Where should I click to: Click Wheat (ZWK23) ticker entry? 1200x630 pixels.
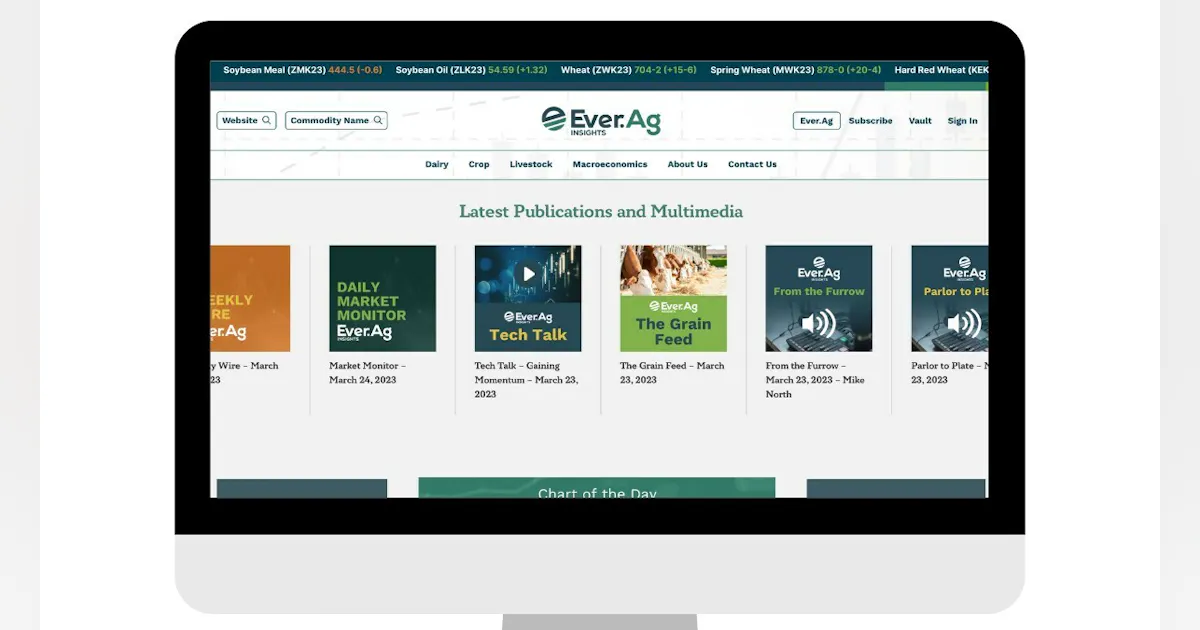pos(629,70)
